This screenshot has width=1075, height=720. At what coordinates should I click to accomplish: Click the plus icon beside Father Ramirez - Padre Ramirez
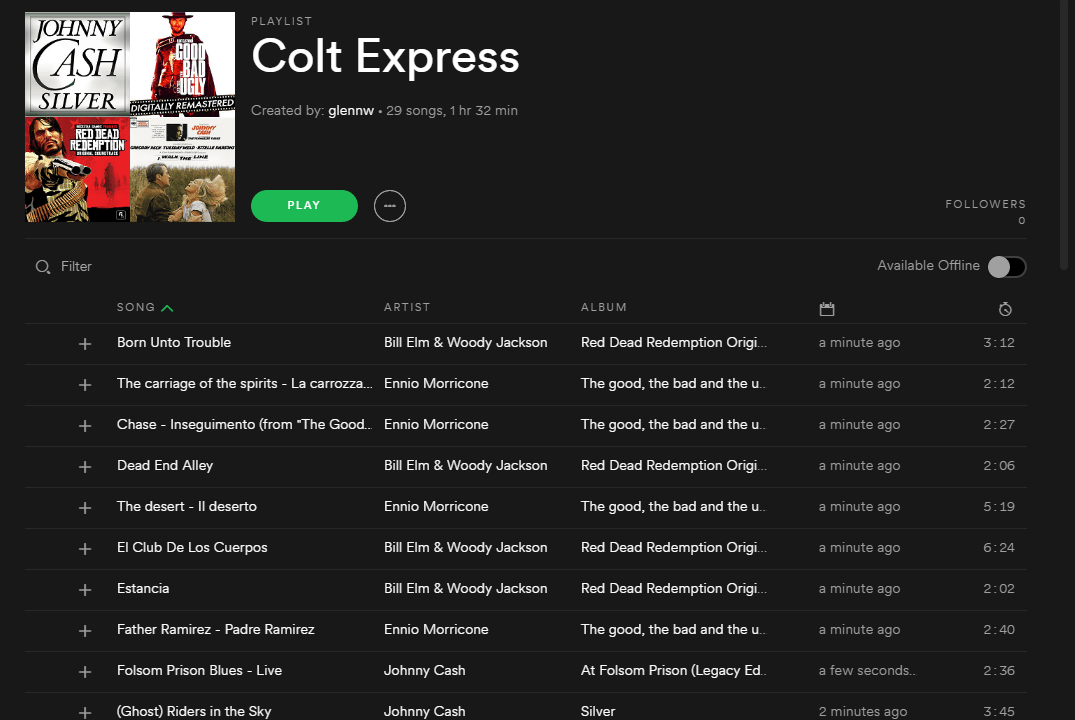pos(85,631)
